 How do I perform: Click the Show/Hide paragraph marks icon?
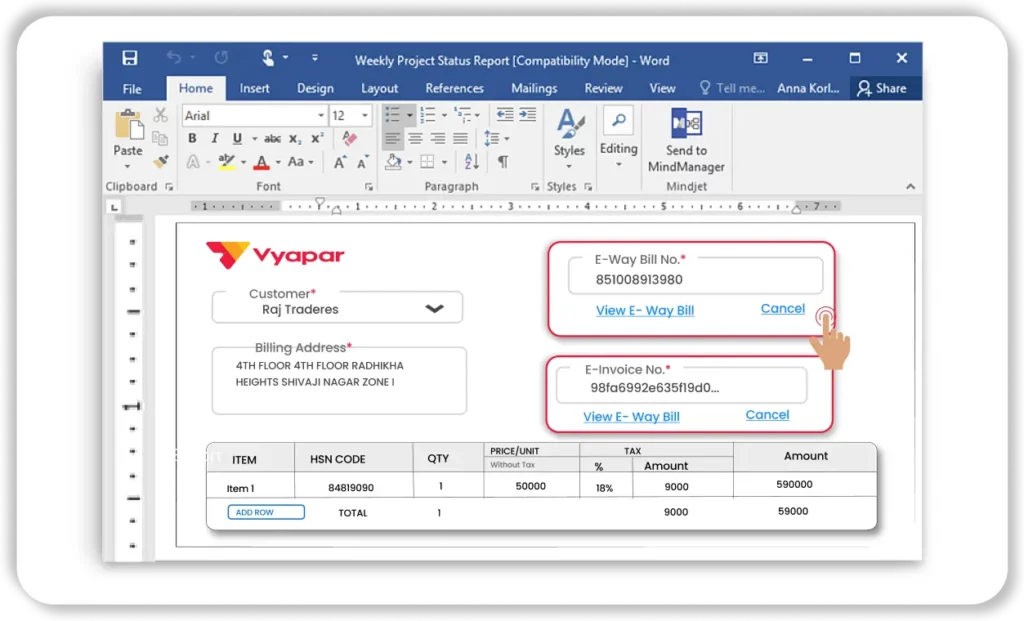click(x=502, y=162)
